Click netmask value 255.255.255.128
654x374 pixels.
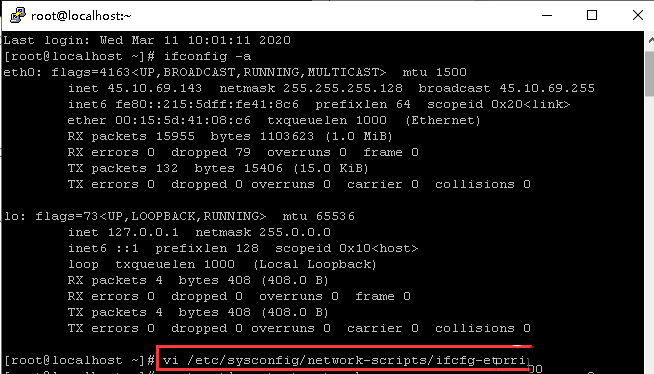coord(343,88)
